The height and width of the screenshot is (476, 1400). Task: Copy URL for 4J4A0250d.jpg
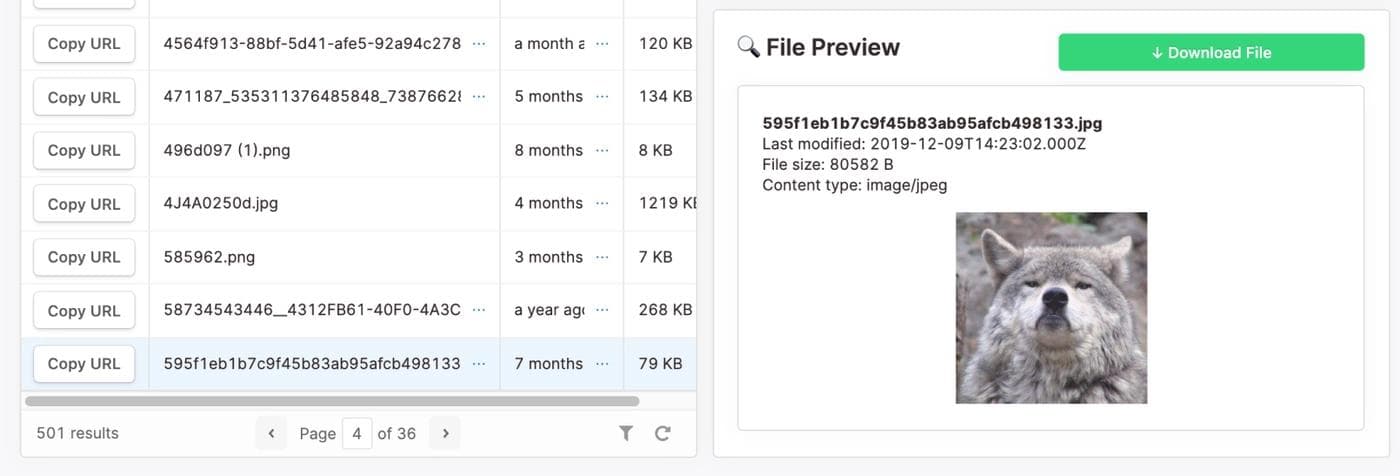point(84,203)
